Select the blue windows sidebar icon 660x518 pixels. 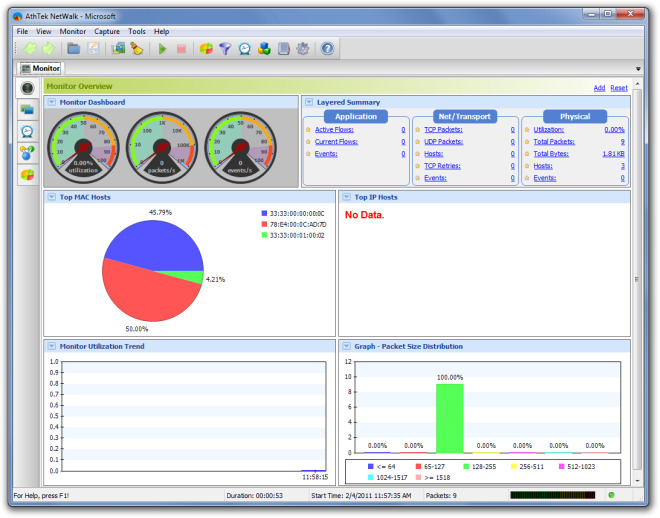[x=28, y=110]
